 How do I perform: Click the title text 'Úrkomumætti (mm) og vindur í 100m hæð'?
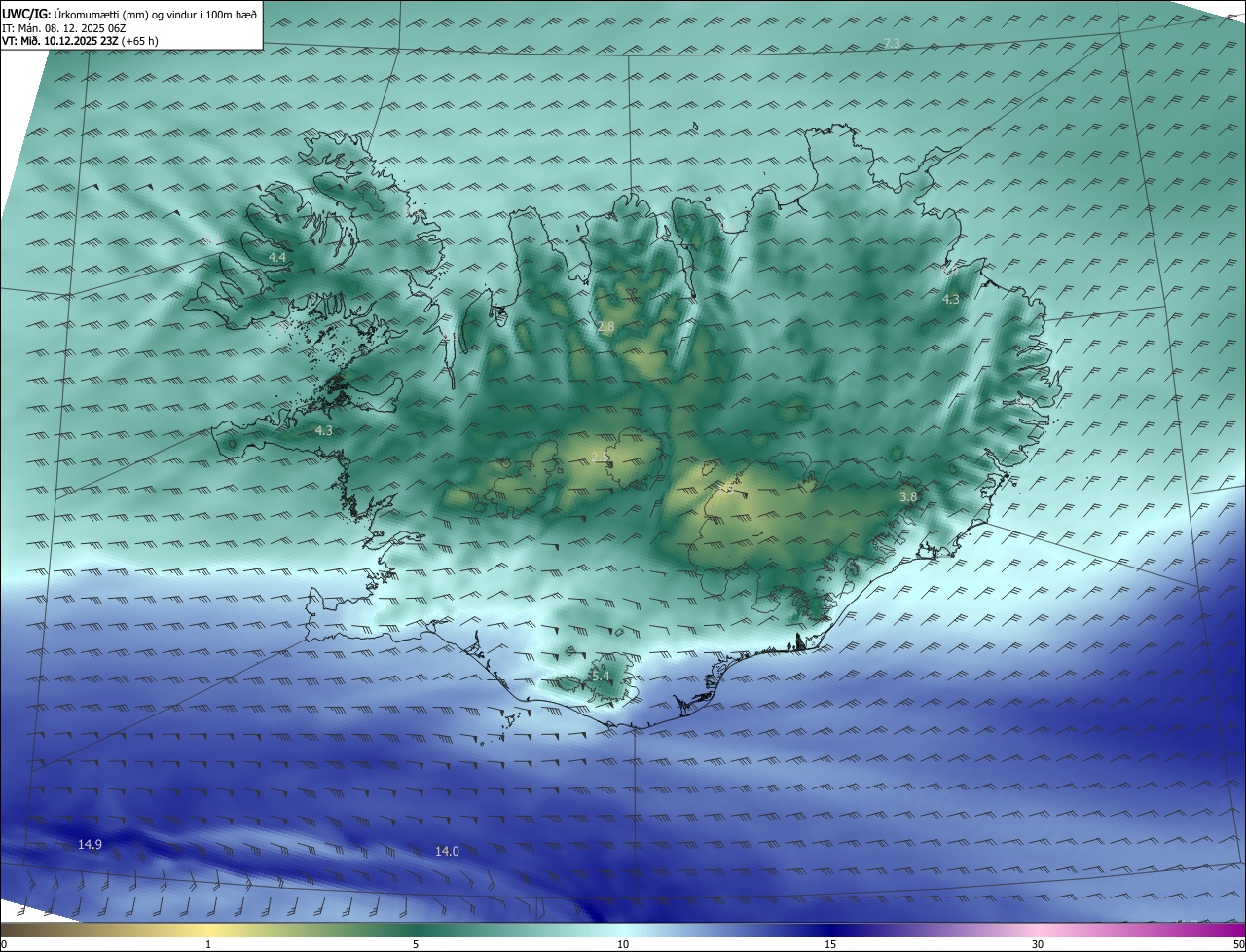157,15
